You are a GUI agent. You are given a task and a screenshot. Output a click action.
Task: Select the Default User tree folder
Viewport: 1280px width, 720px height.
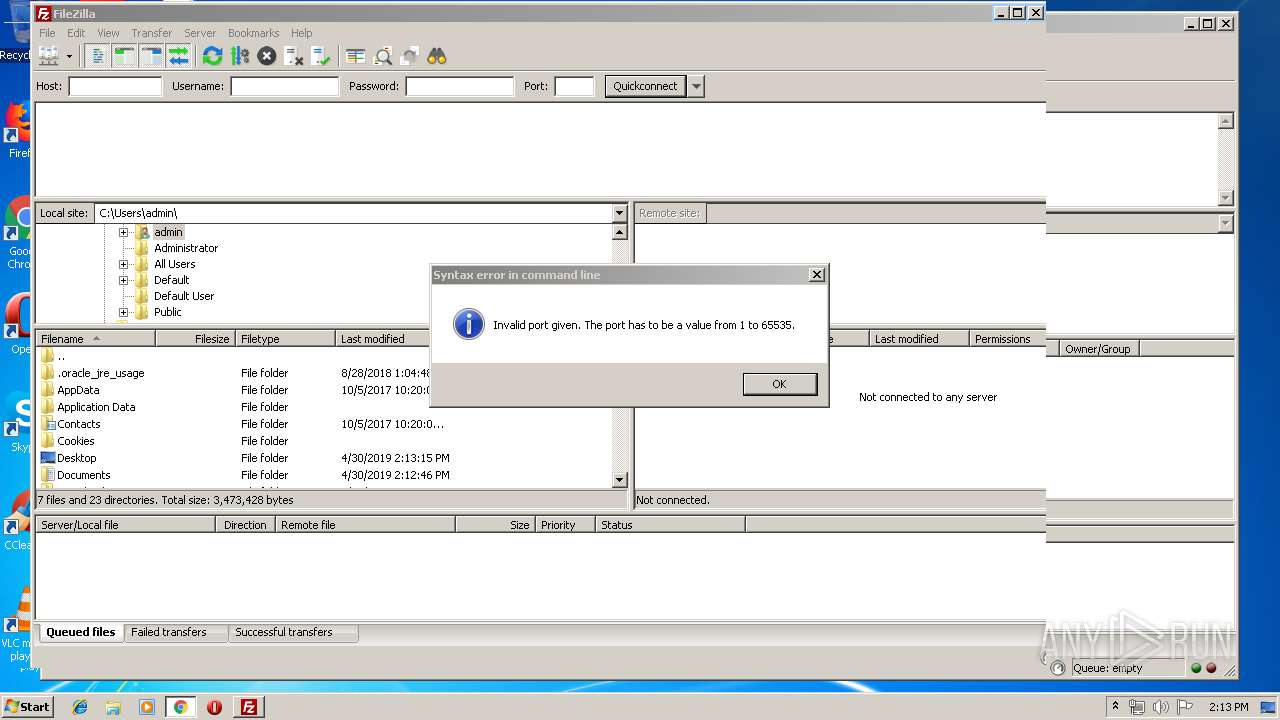point(184,296)
